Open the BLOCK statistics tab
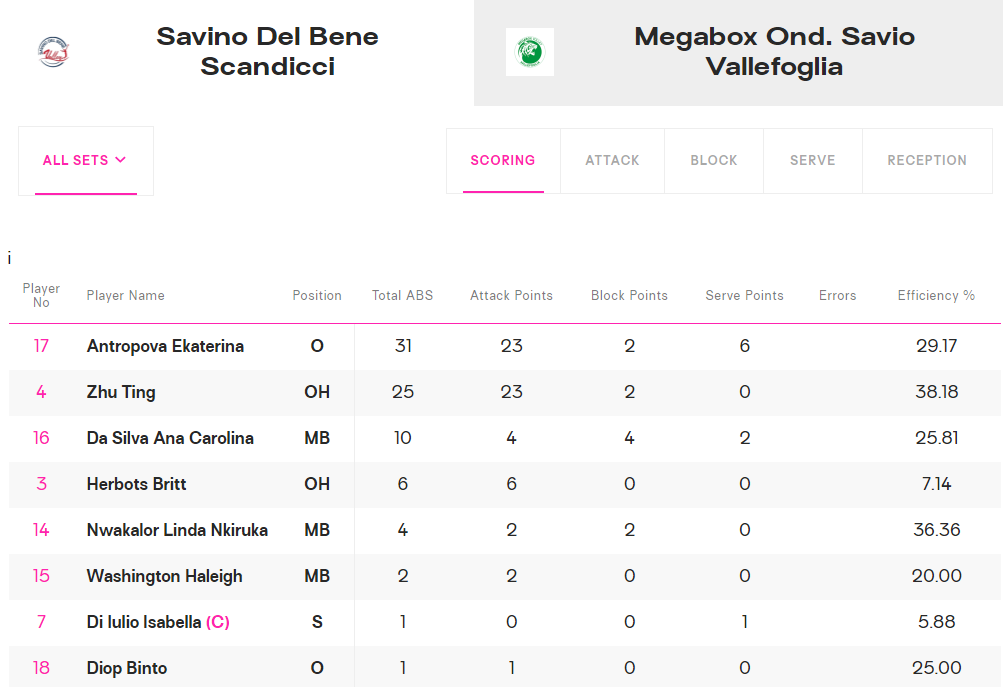Screen dimensions: 1003x687 coord(714,161)
